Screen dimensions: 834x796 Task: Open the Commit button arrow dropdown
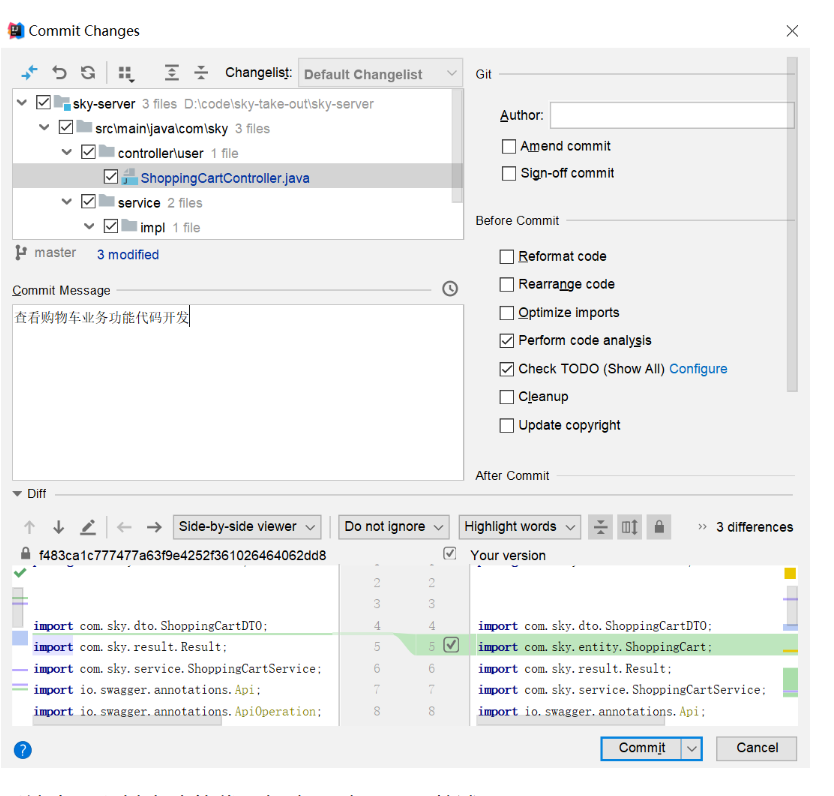click(x=691, y=749)
